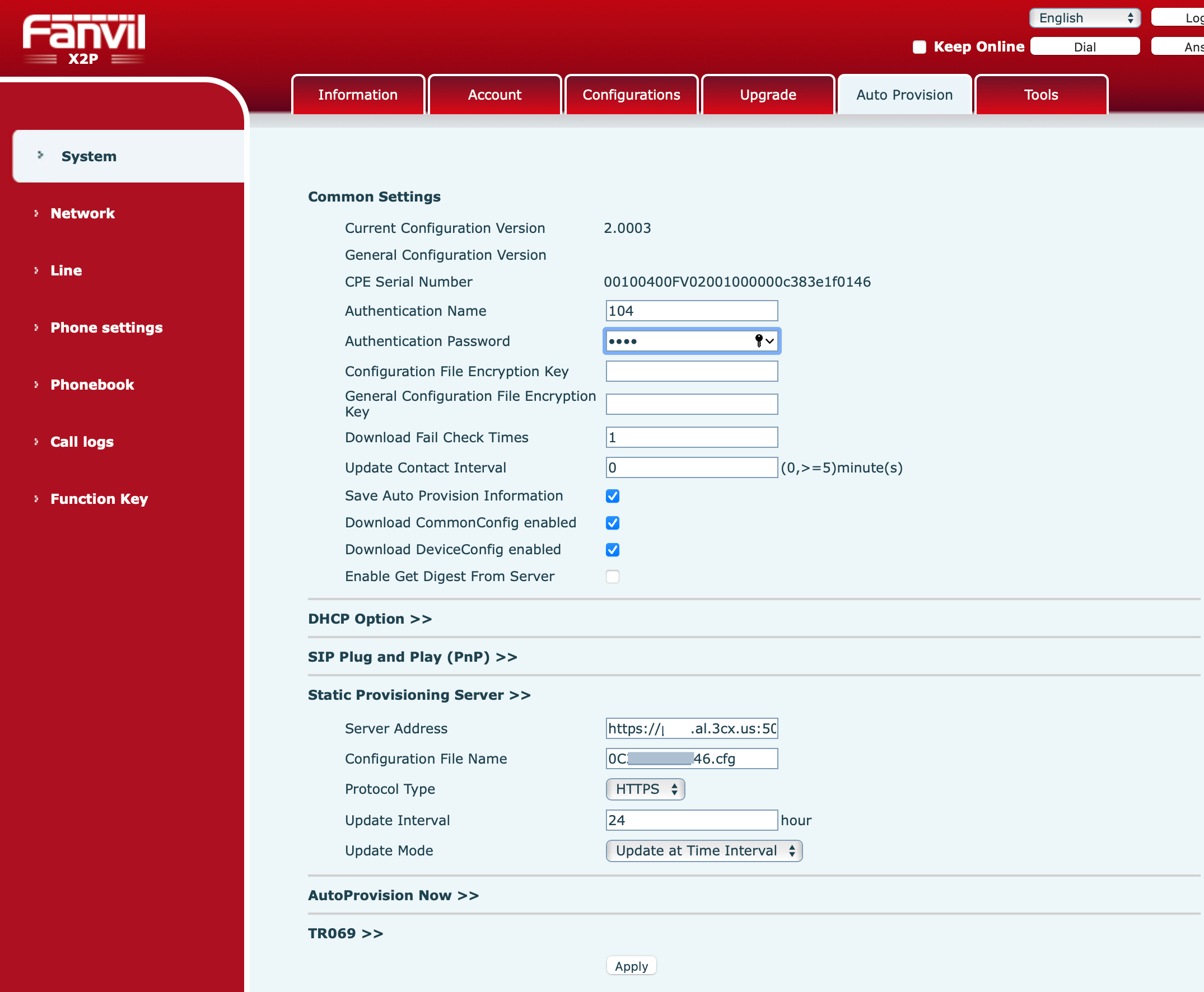Open the Update Mode dropdown
Image resolution: width=1204 pixels, height=992 pixels.
704,851
